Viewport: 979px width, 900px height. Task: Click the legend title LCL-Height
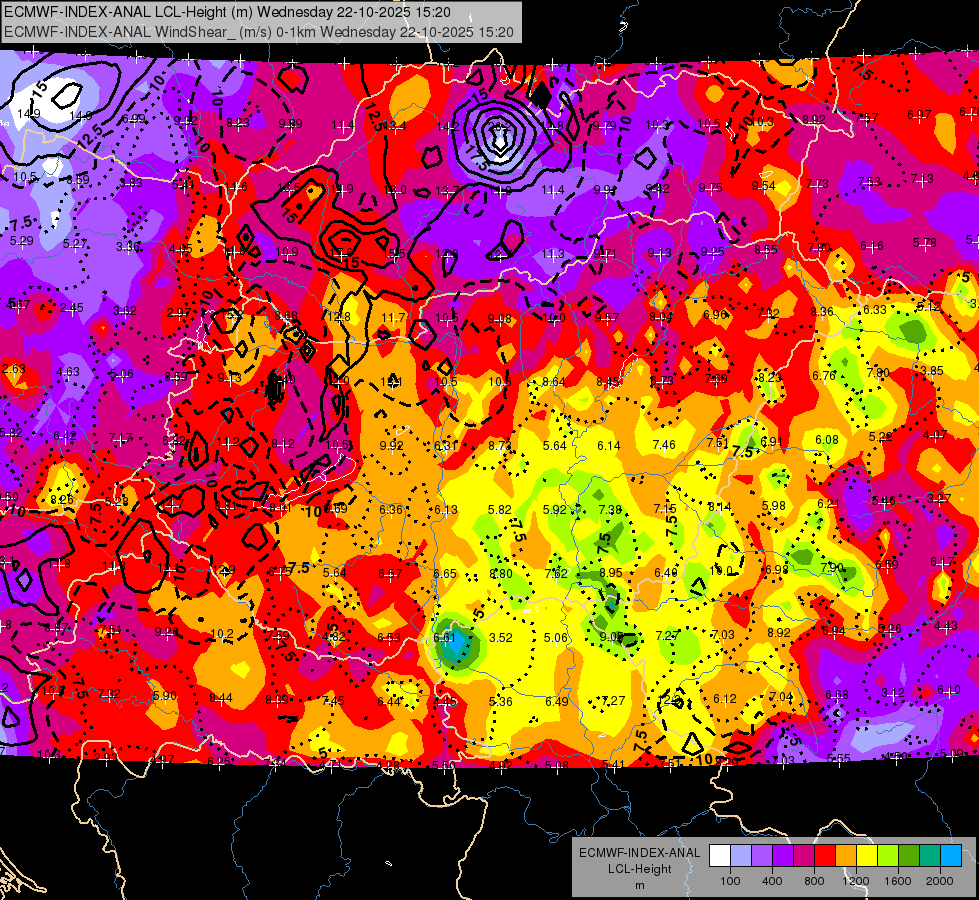coord(639,869)
